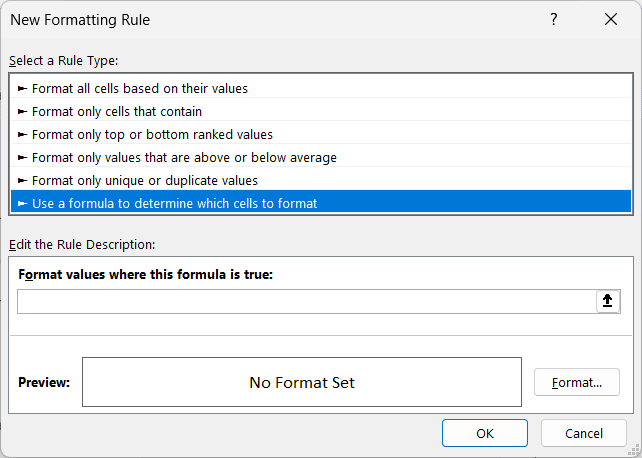This screenshot has height=458, width=642.
Task: Pick 'Format only values above or below average'
Action: click(184, 157)
